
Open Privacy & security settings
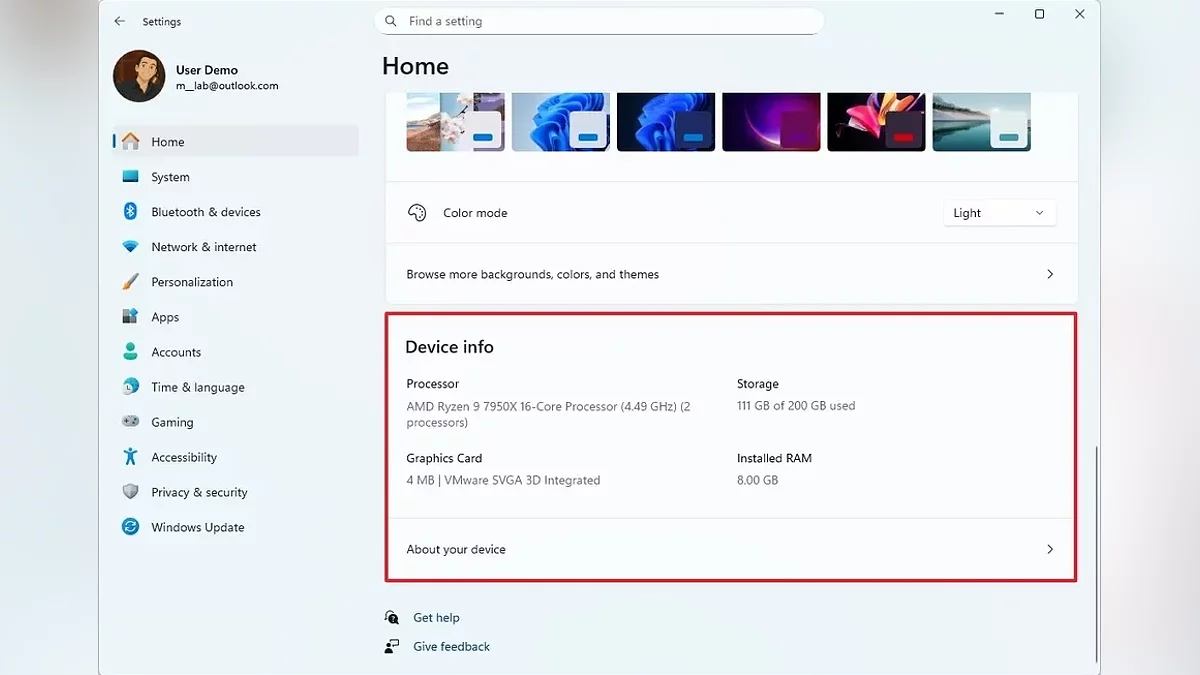[x=235, y=492]
